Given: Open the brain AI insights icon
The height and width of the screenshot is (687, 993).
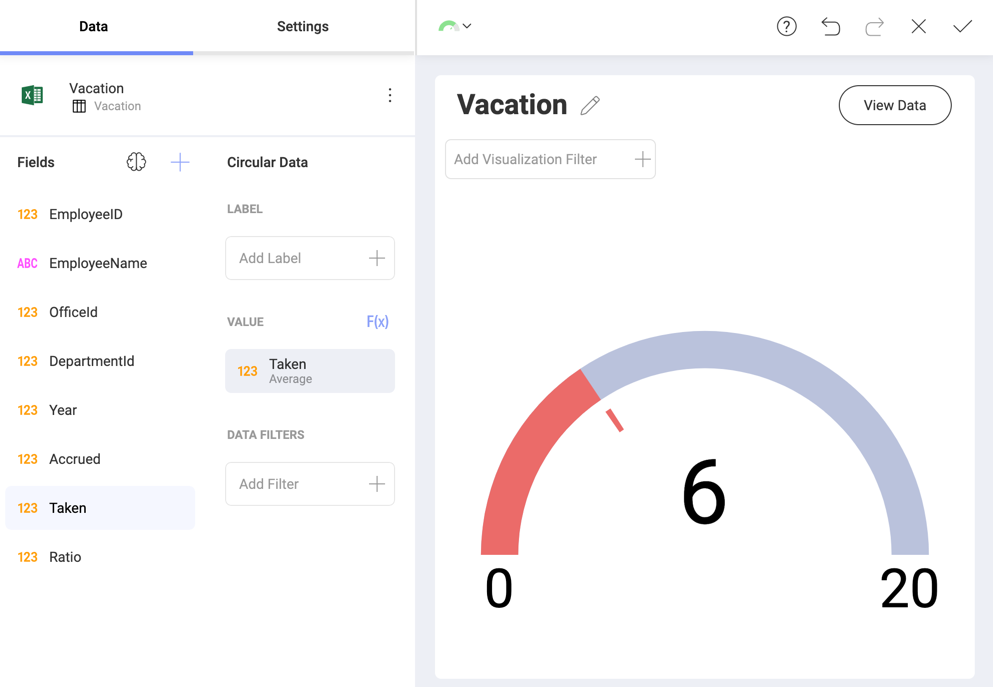Looking at the screenshot, I should pyautogui.click(x=136, y=162).
